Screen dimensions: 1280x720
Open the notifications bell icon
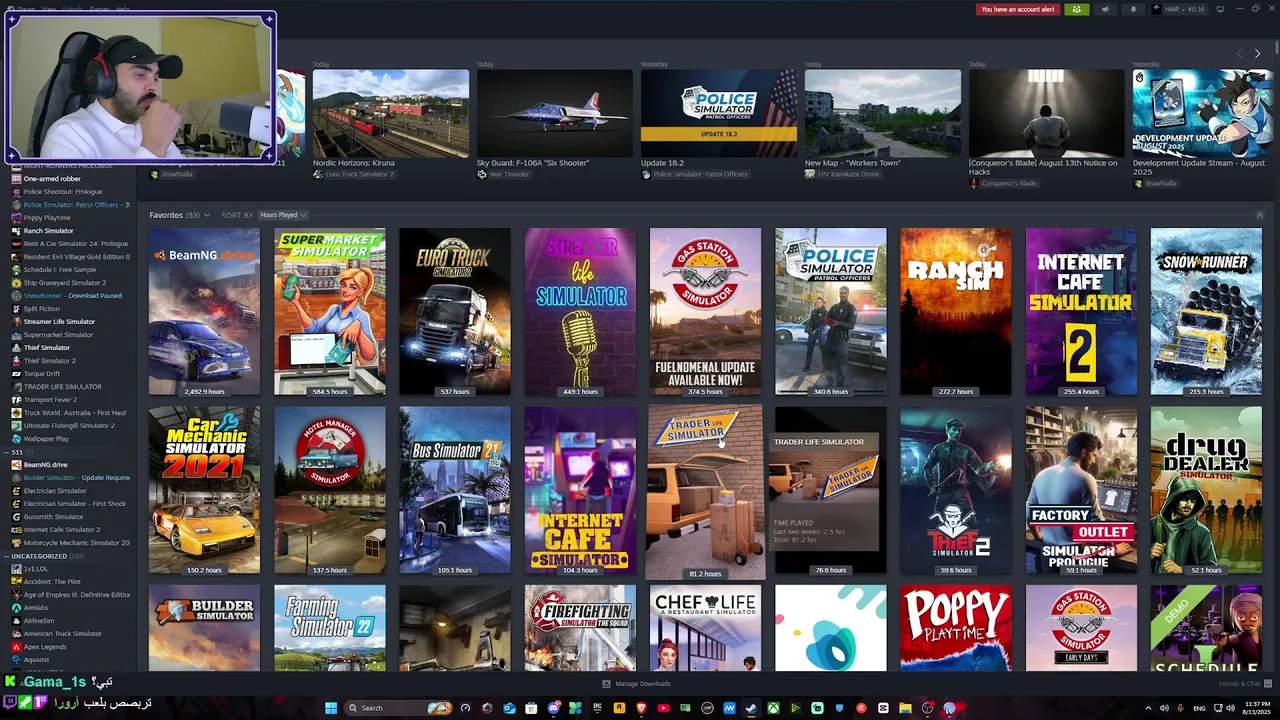1133,9
